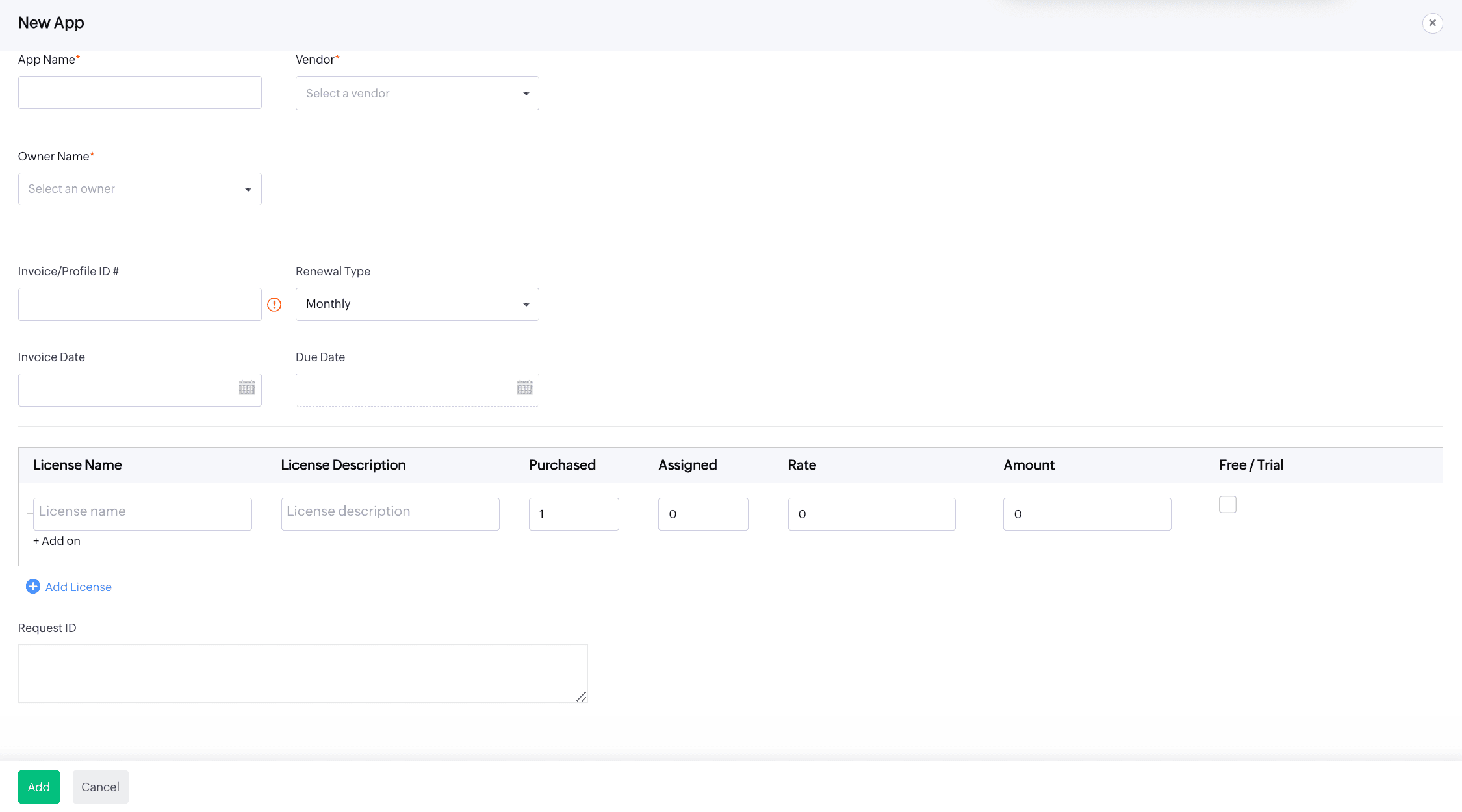Screen dimensions: 1462x812
Task: Click the Add License link text
Action: [78, 587]
